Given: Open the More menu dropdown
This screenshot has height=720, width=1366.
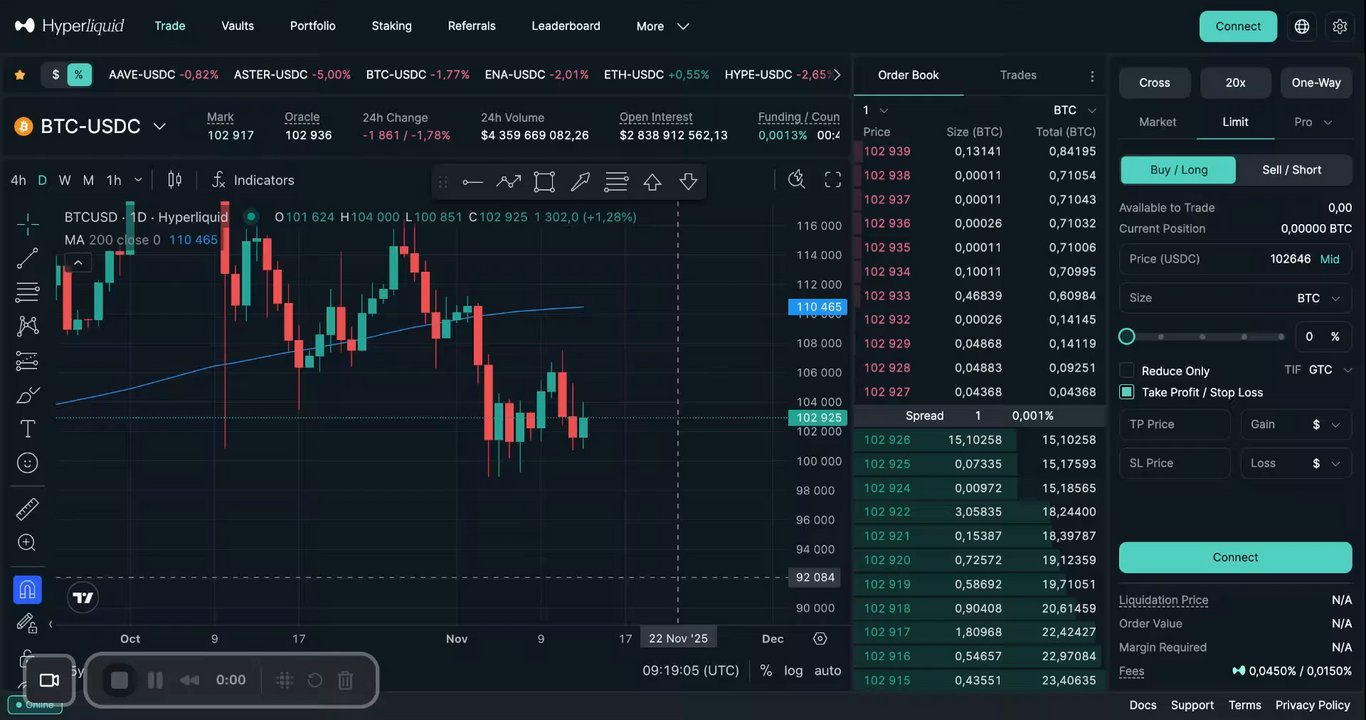Looking at the screenshot, I should pos(663,27).
